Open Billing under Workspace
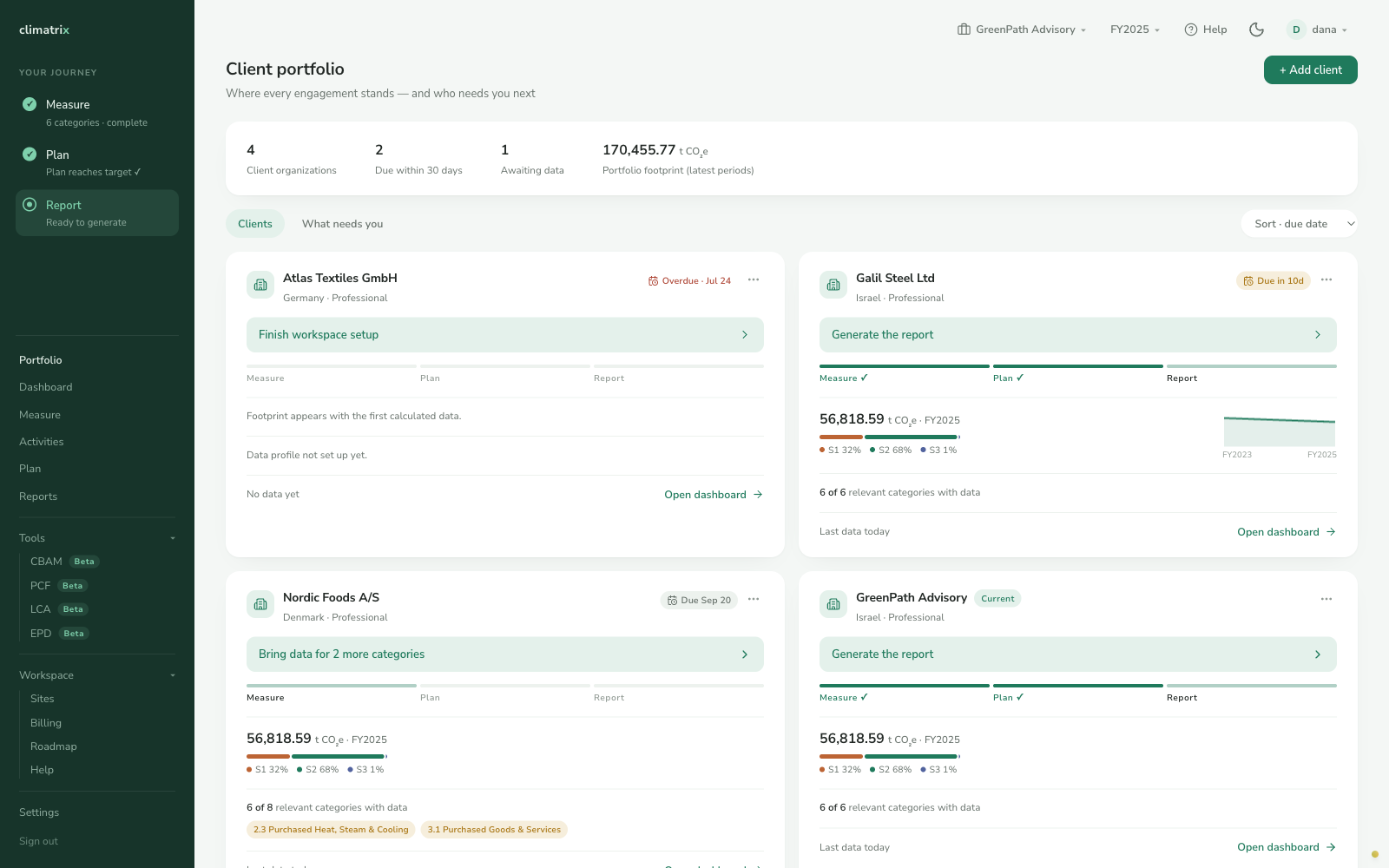Screen dimensions: 1389x868 (x=46, y=723)
